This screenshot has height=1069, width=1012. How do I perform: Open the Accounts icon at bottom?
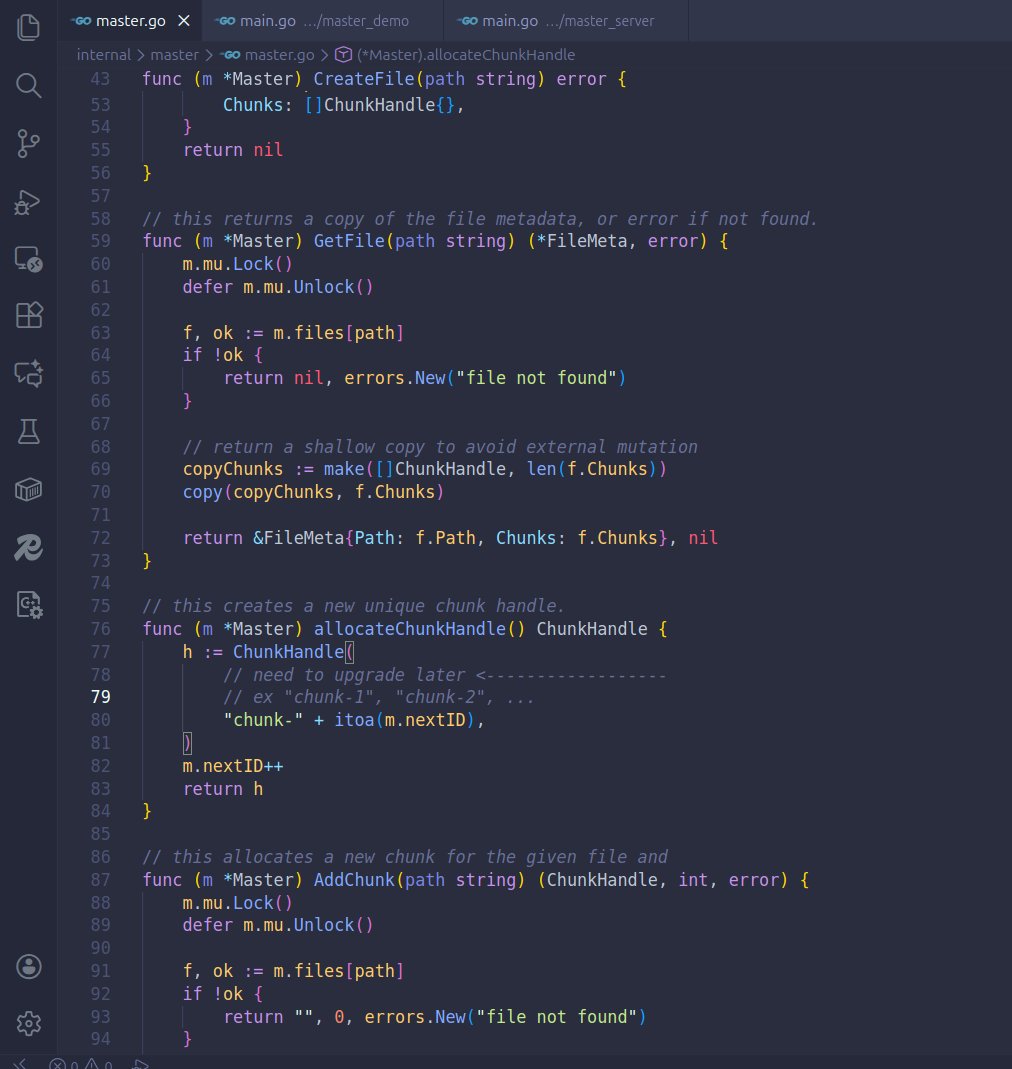(x=28, y=966)
